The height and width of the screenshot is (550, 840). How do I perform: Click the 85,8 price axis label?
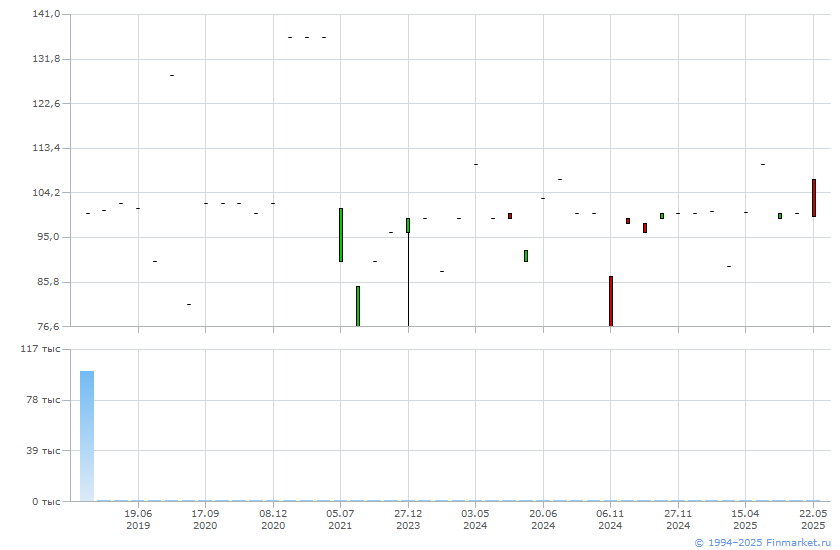tap(48, 282)
